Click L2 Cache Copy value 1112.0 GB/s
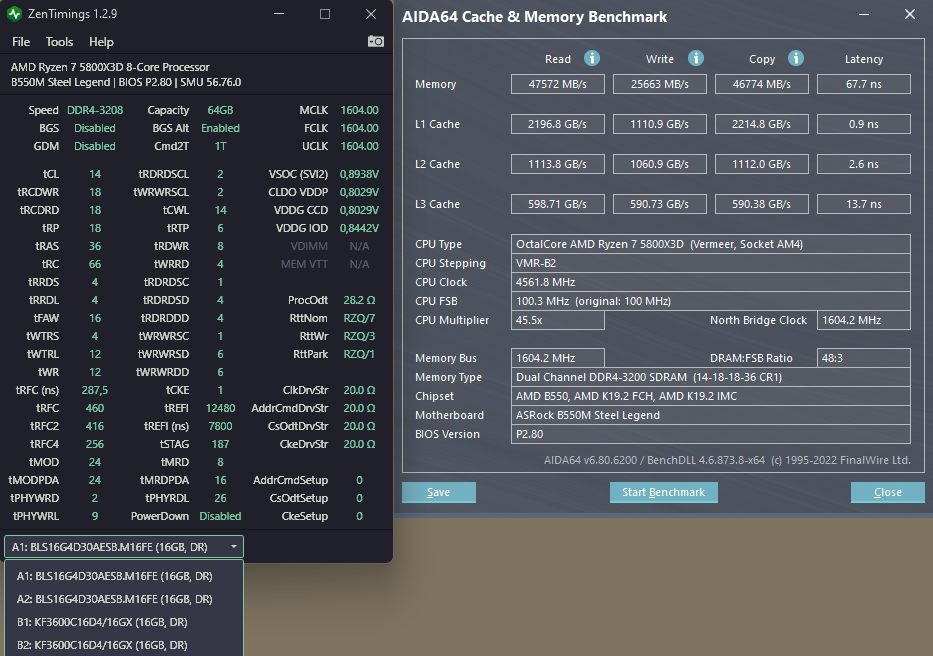 tap(762, 164)
